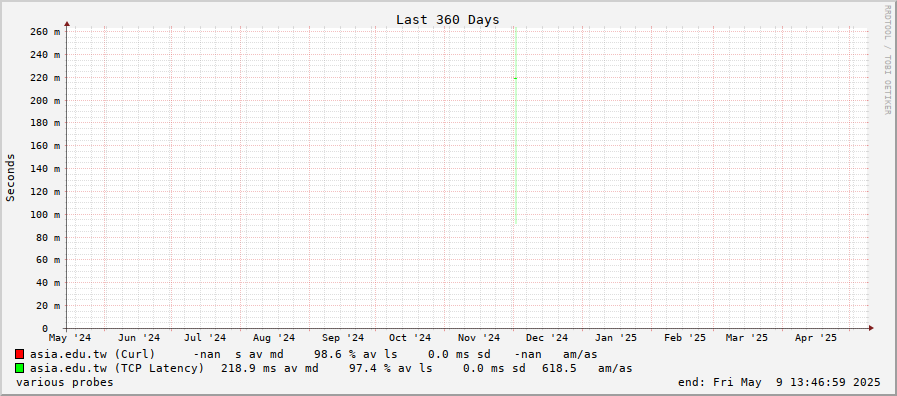Click the asia.edu.tw (Curl) legend label
897x396 pixels.
coord(93,354)
